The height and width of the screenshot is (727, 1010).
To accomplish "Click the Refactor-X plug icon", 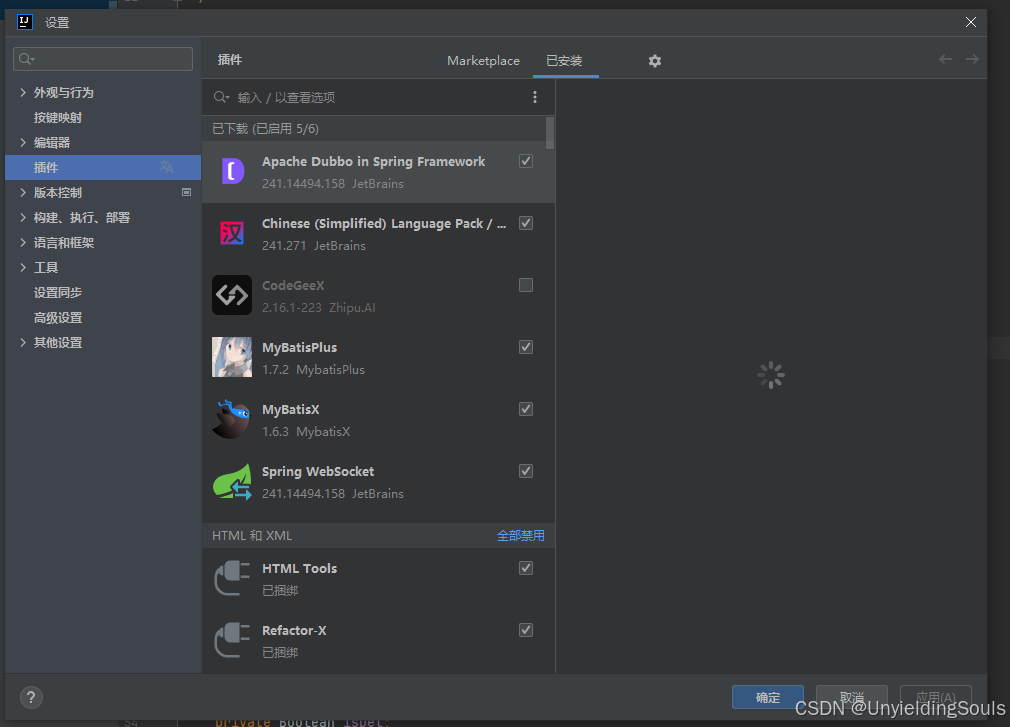I will [x=232, y=640].
